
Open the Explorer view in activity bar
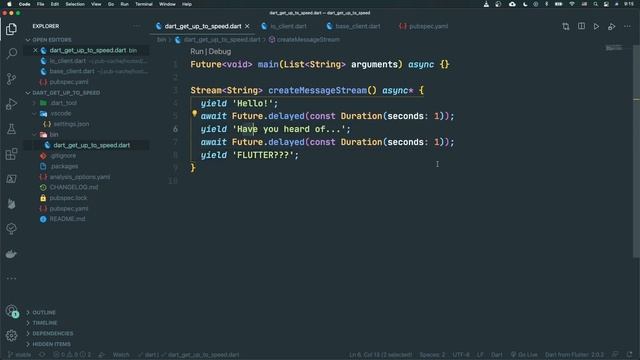(11, 29)
